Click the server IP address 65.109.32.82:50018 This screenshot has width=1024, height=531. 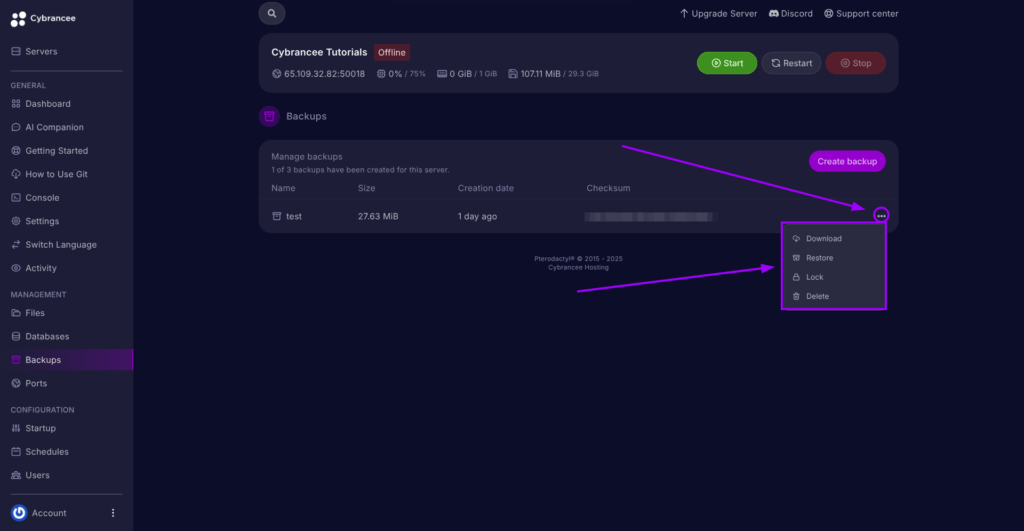point(324,74)
